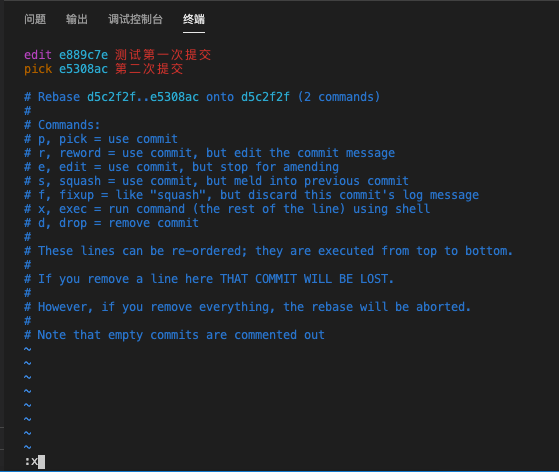
Task: Click commit hash e889c7e
Action: (83, 55)
